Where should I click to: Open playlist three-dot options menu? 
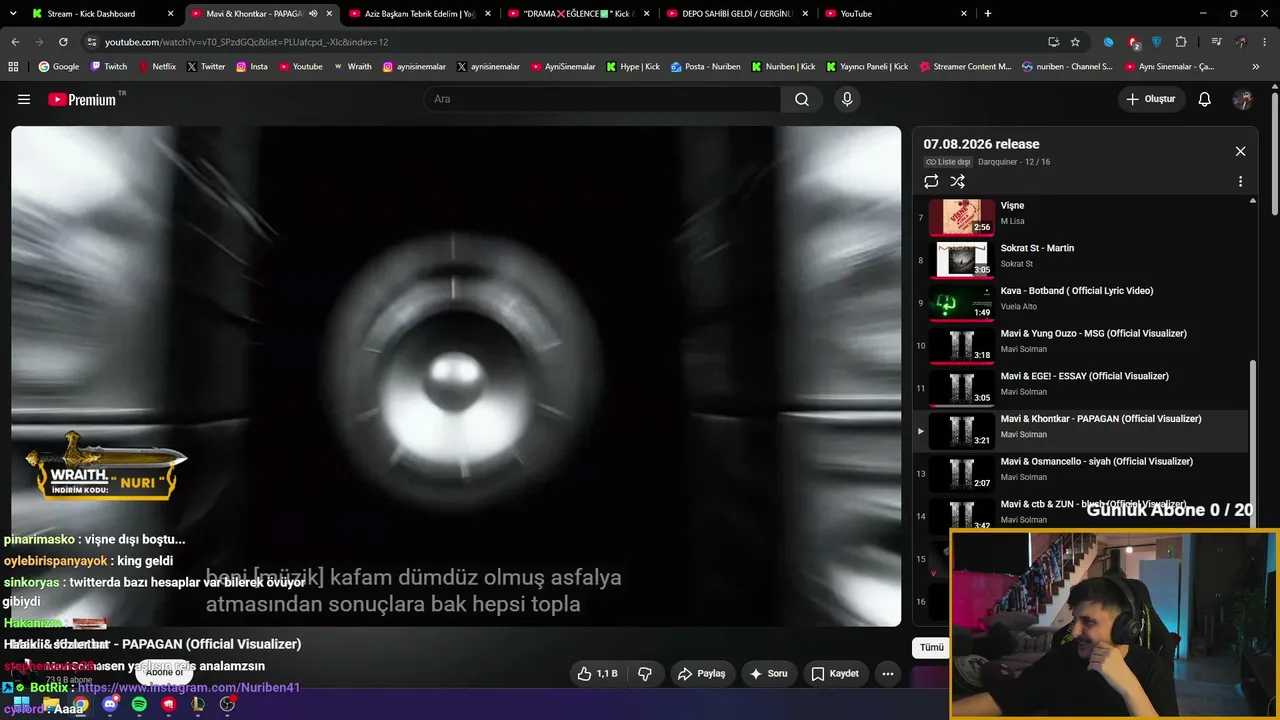(x=1240, y=182)
